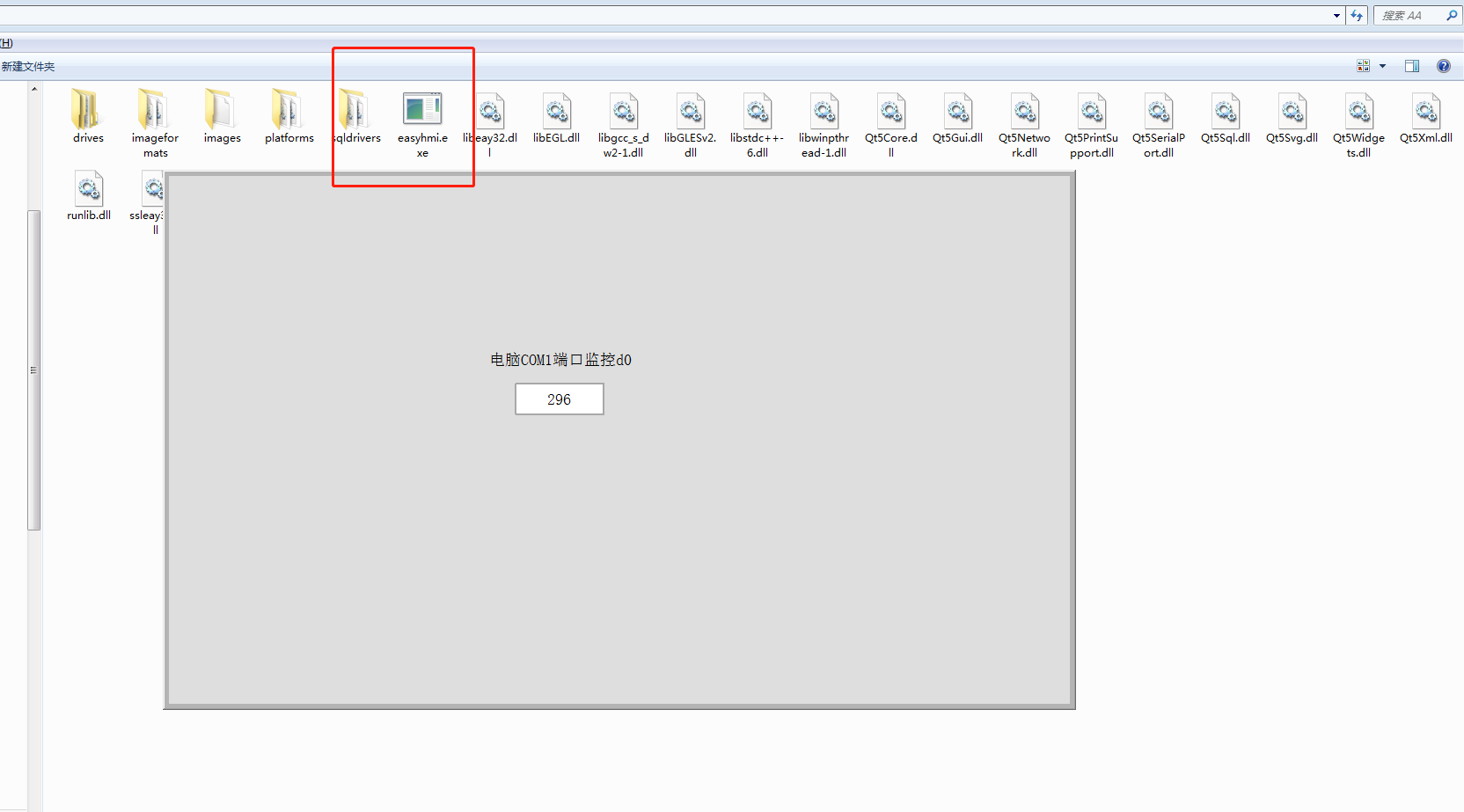Viewport: 1464px width, 812px height.
Task: Click the refresh button beside address bar
Action: [x=1357, y=16]
